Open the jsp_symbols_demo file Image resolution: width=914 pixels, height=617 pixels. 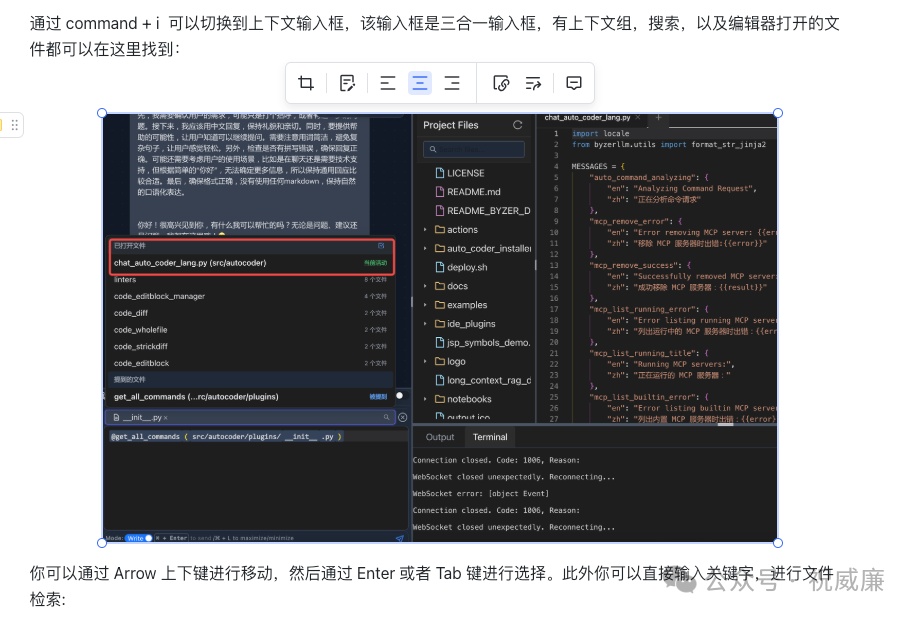483,342
